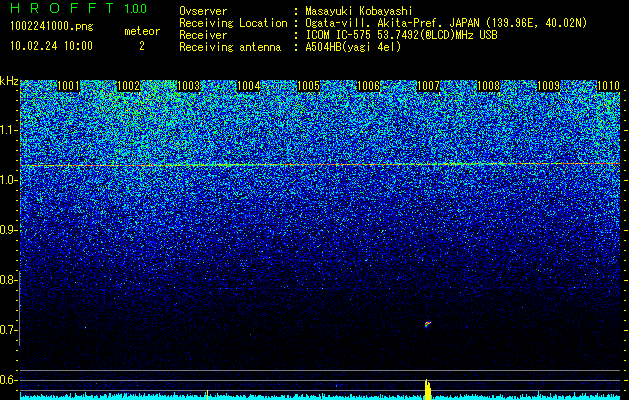Click the date text 10.02.24 10:00
The image size is (629, 400).
51,46
